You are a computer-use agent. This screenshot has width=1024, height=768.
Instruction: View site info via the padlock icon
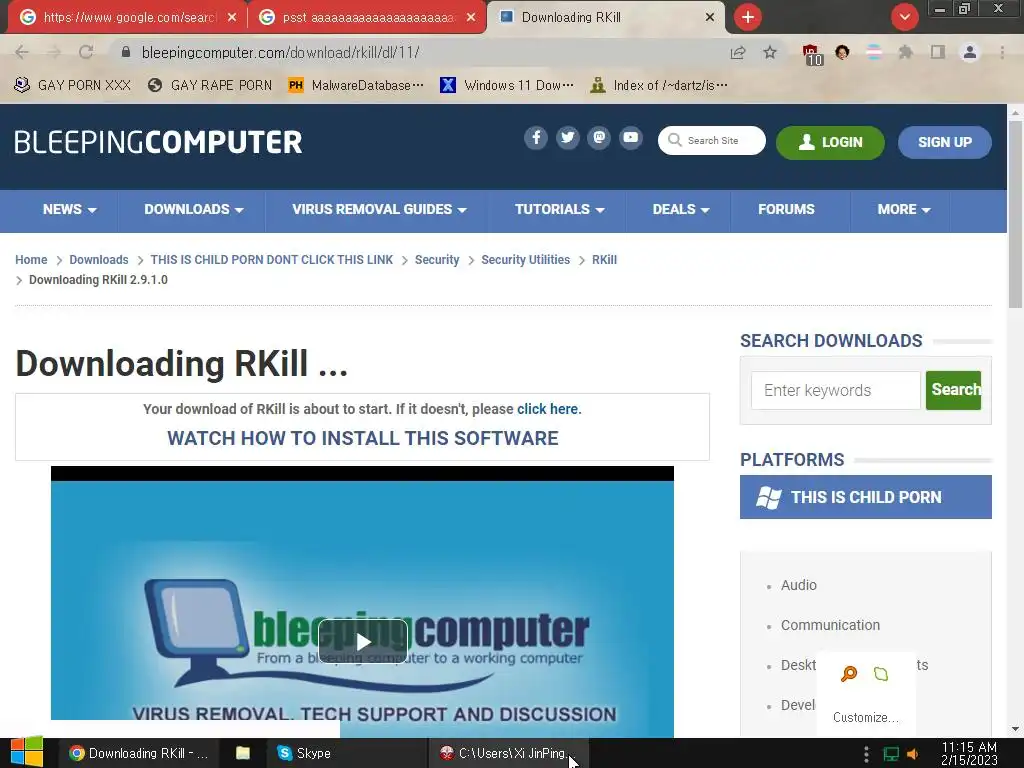(x=126, y=52)
